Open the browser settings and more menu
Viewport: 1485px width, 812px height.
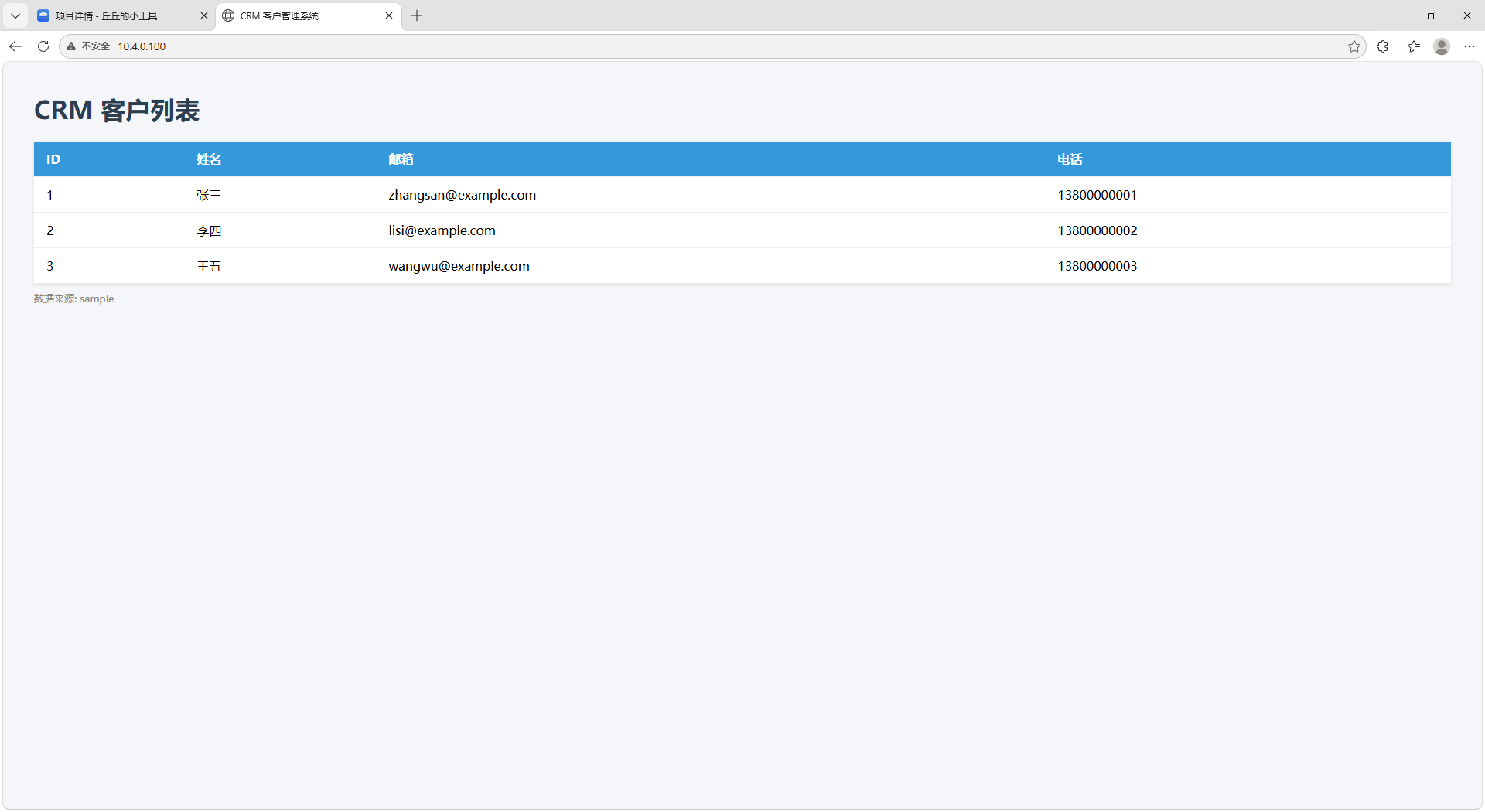coord(1470,46)
